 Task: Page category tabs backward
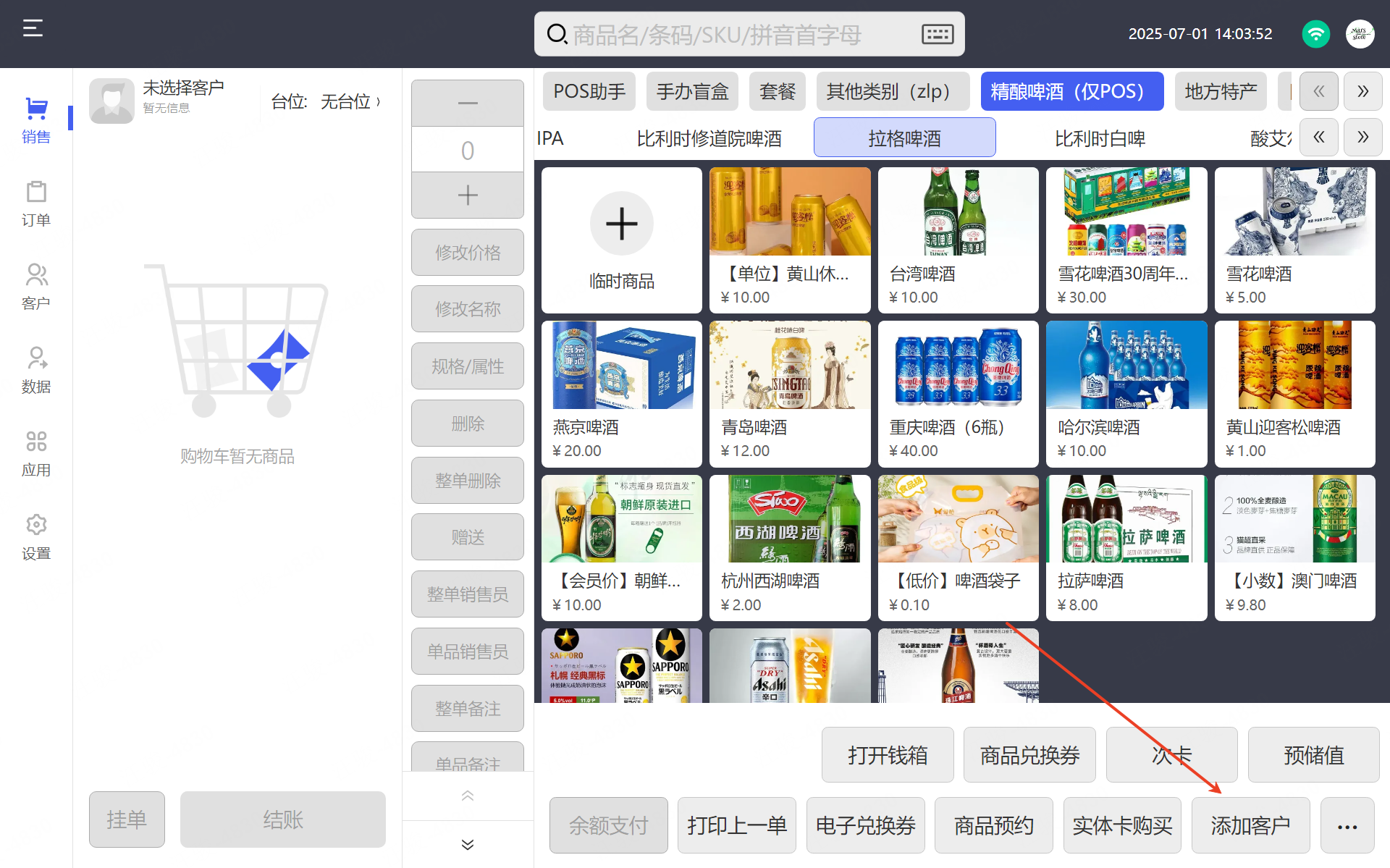click(1318, 91)
